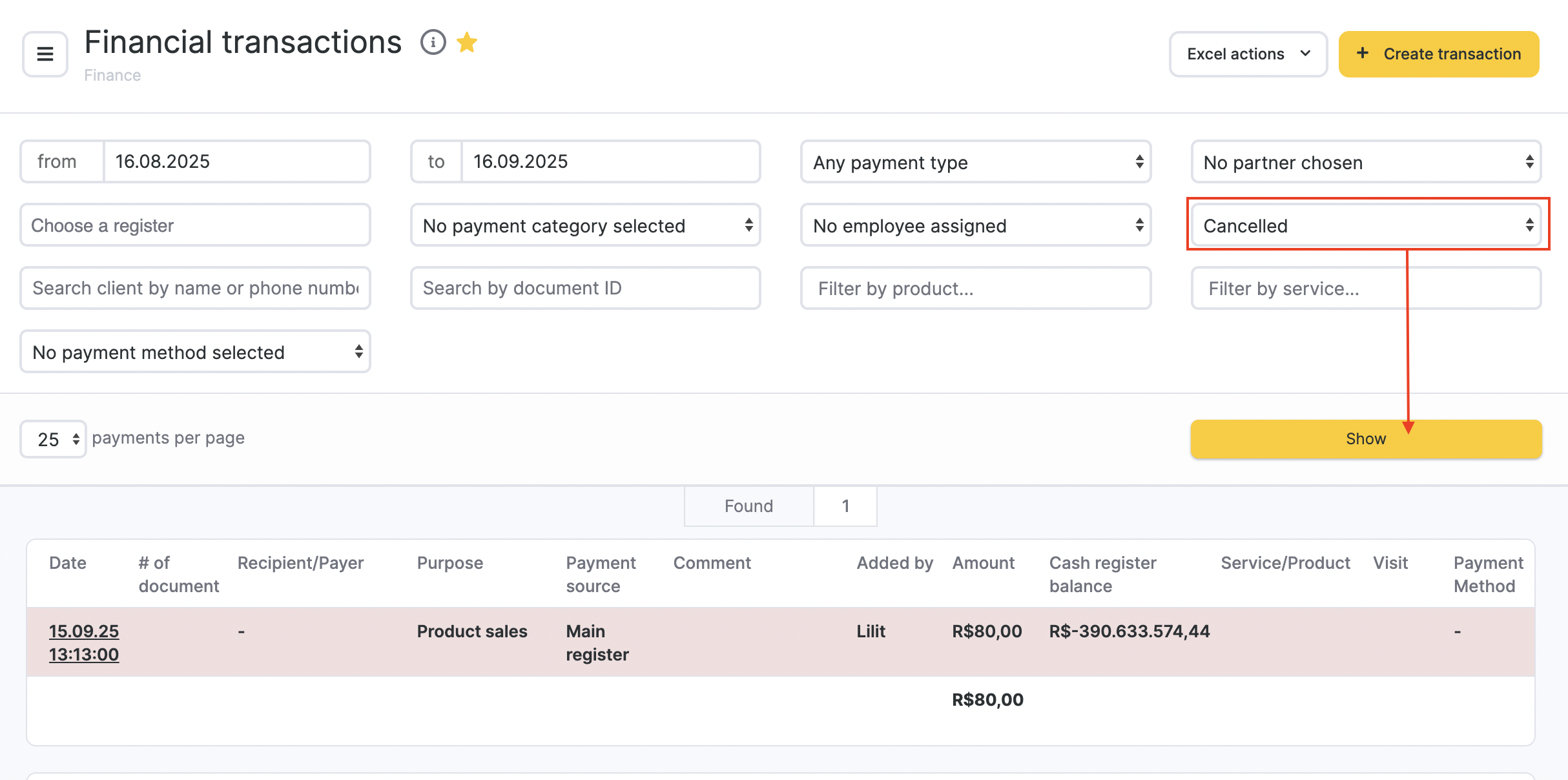
Task: Click the to date field 16.09.2025
Action: (610, 161)
